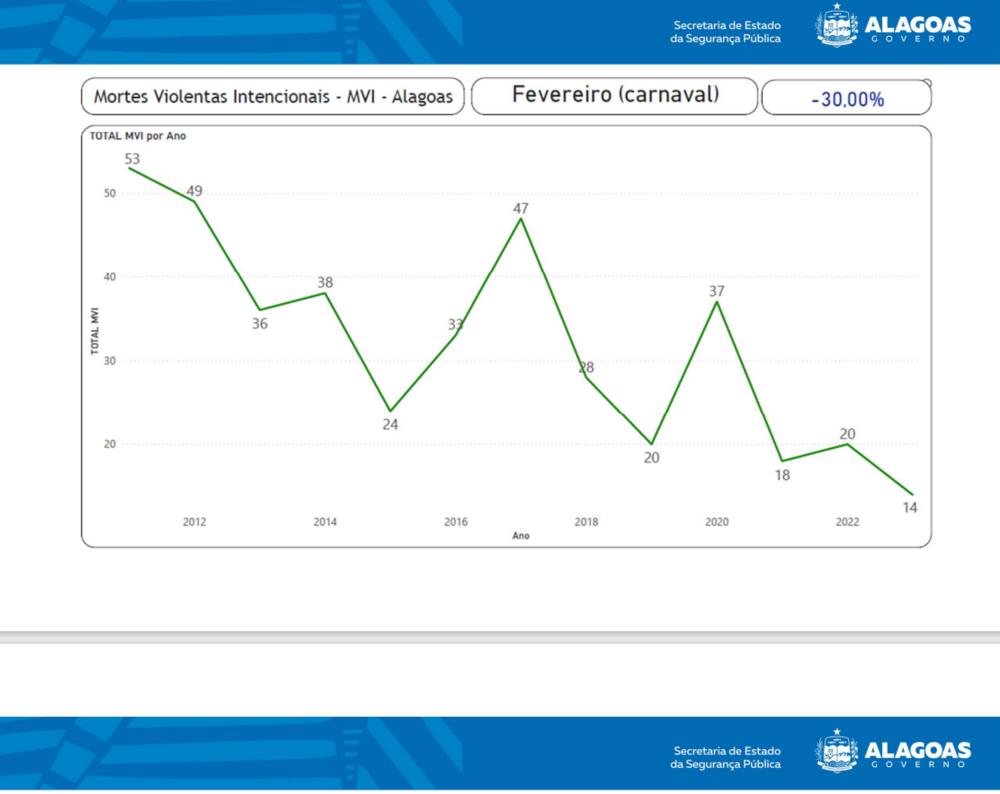1000x794 pixels.
Task: Click the ALAGOAS wordmark in the bottom footer
Action: click(917, 750)
